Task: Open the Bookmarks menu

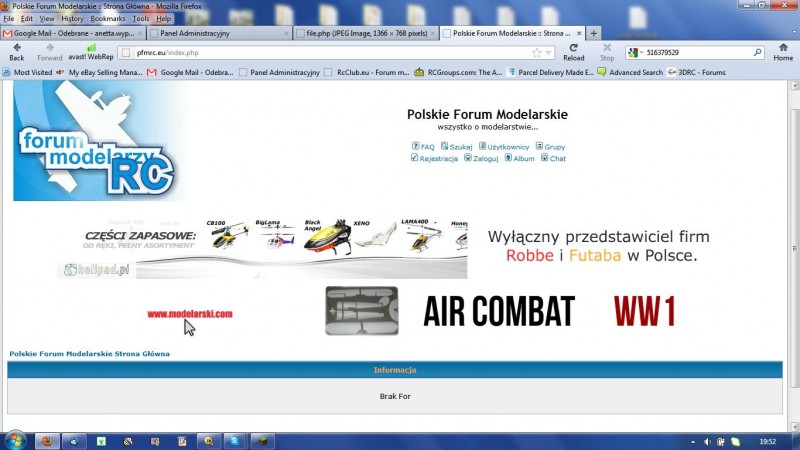Action: point(108,18)
